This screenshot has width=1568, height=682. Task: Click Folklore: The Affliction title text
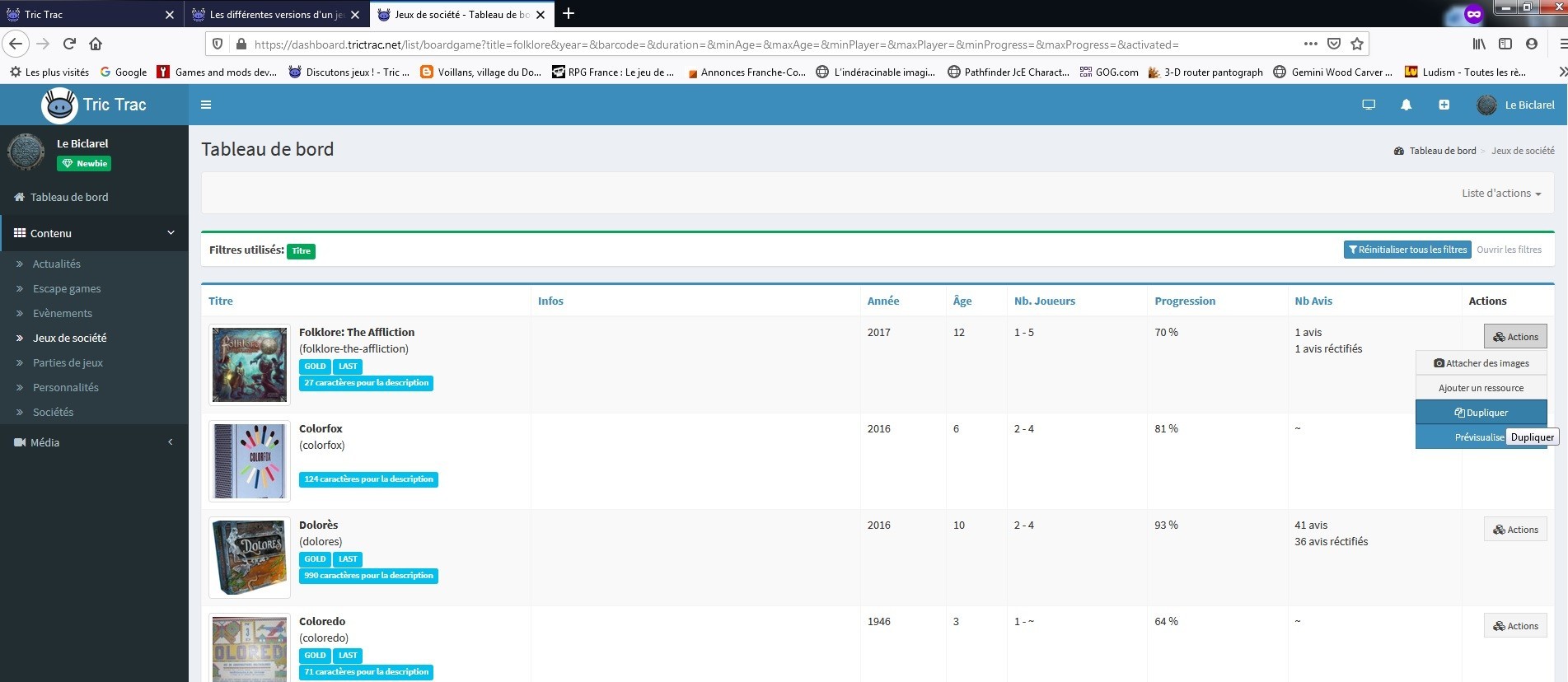(x=357, y=332)
